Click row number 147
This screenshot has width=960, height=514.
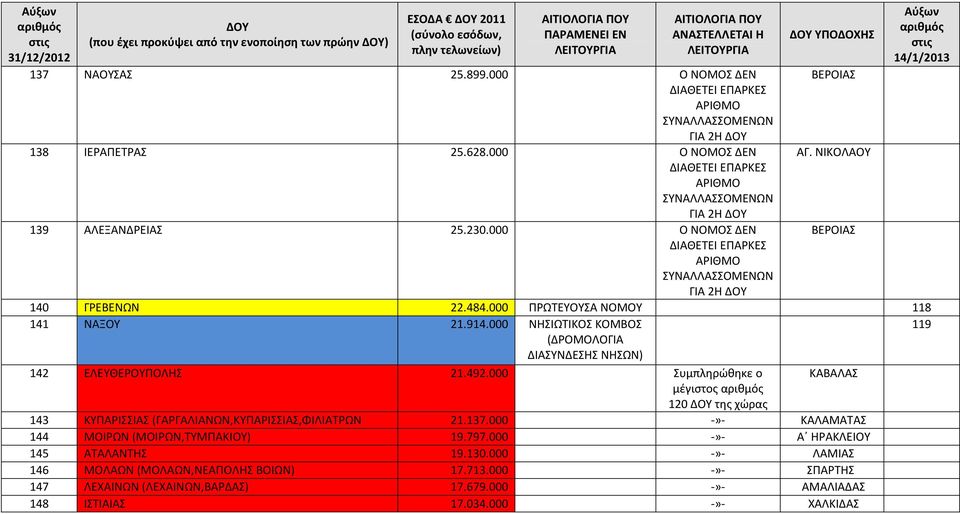39,486
